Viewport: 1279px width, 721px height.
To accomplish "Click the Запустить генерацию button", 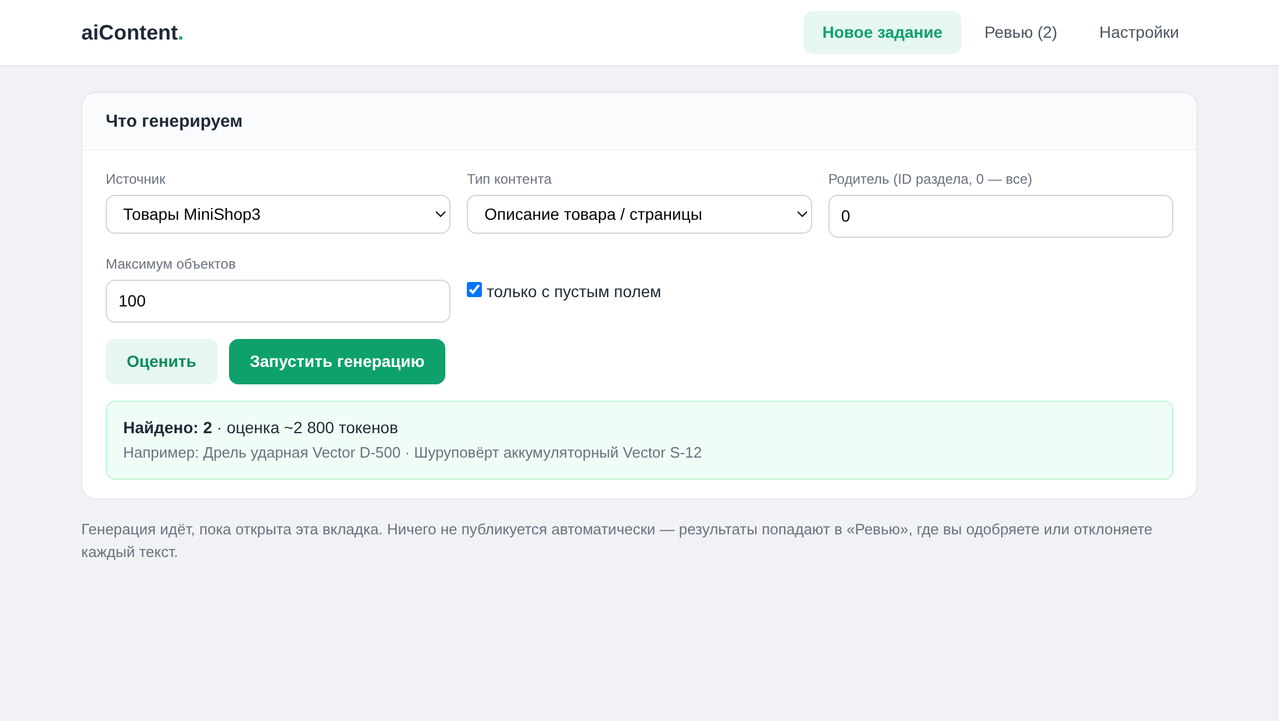I will [x=337, y=361].
